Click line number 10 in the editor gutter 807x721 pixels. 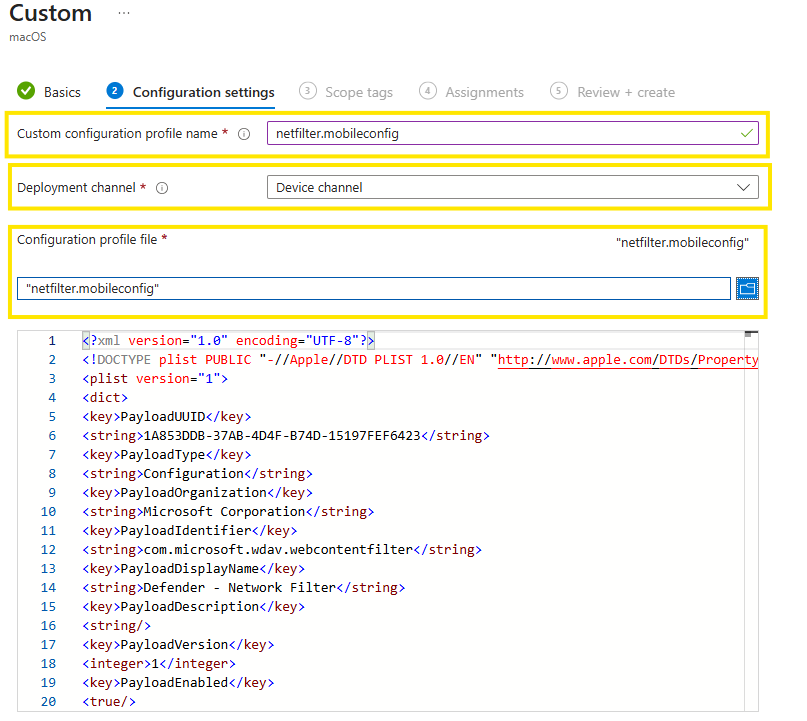pos(48,512)
